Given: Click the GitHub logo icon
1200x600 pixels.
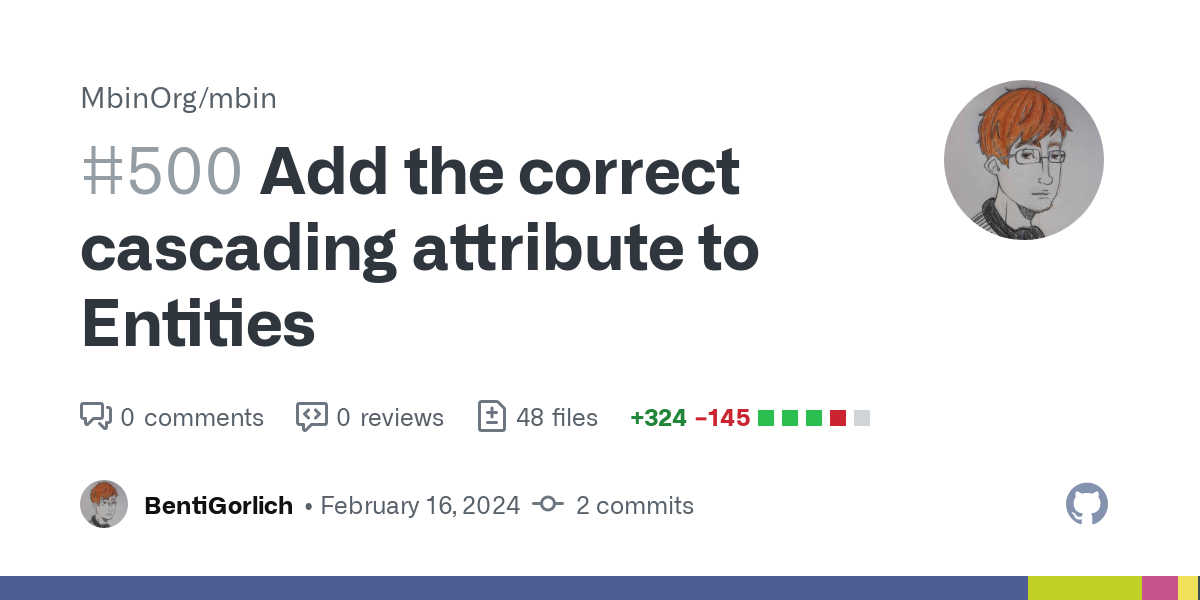Looking at the screenshot, I should (x=1087, y=504).
